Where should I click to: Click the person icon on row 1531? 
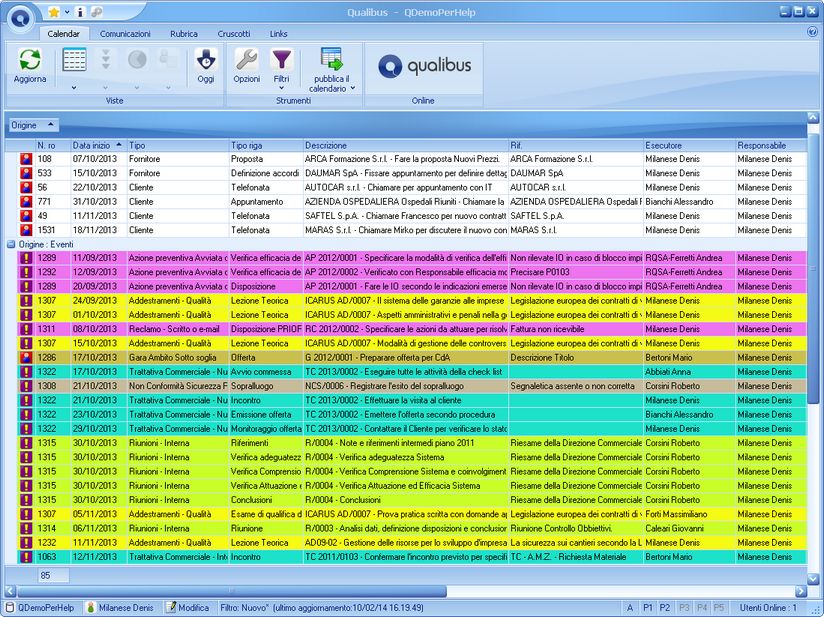(x=26, y=230)
